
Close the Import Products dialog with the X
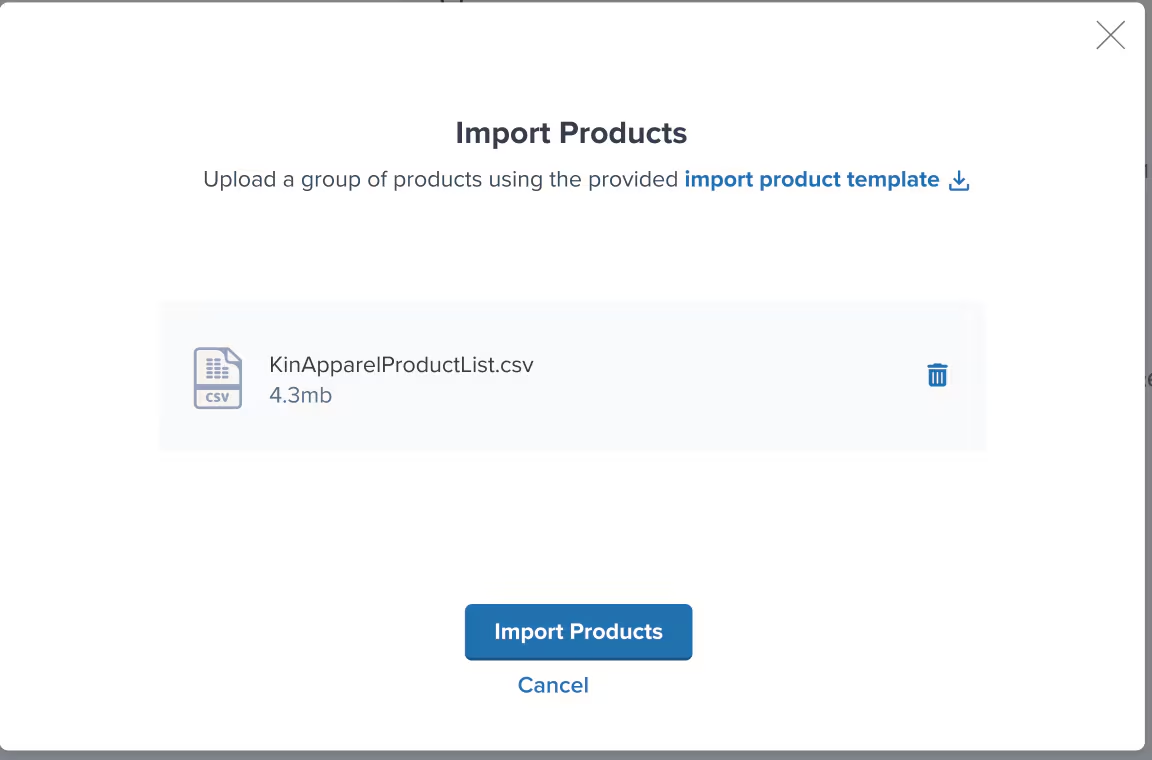pyautogui.click(x=1110, y=35)
